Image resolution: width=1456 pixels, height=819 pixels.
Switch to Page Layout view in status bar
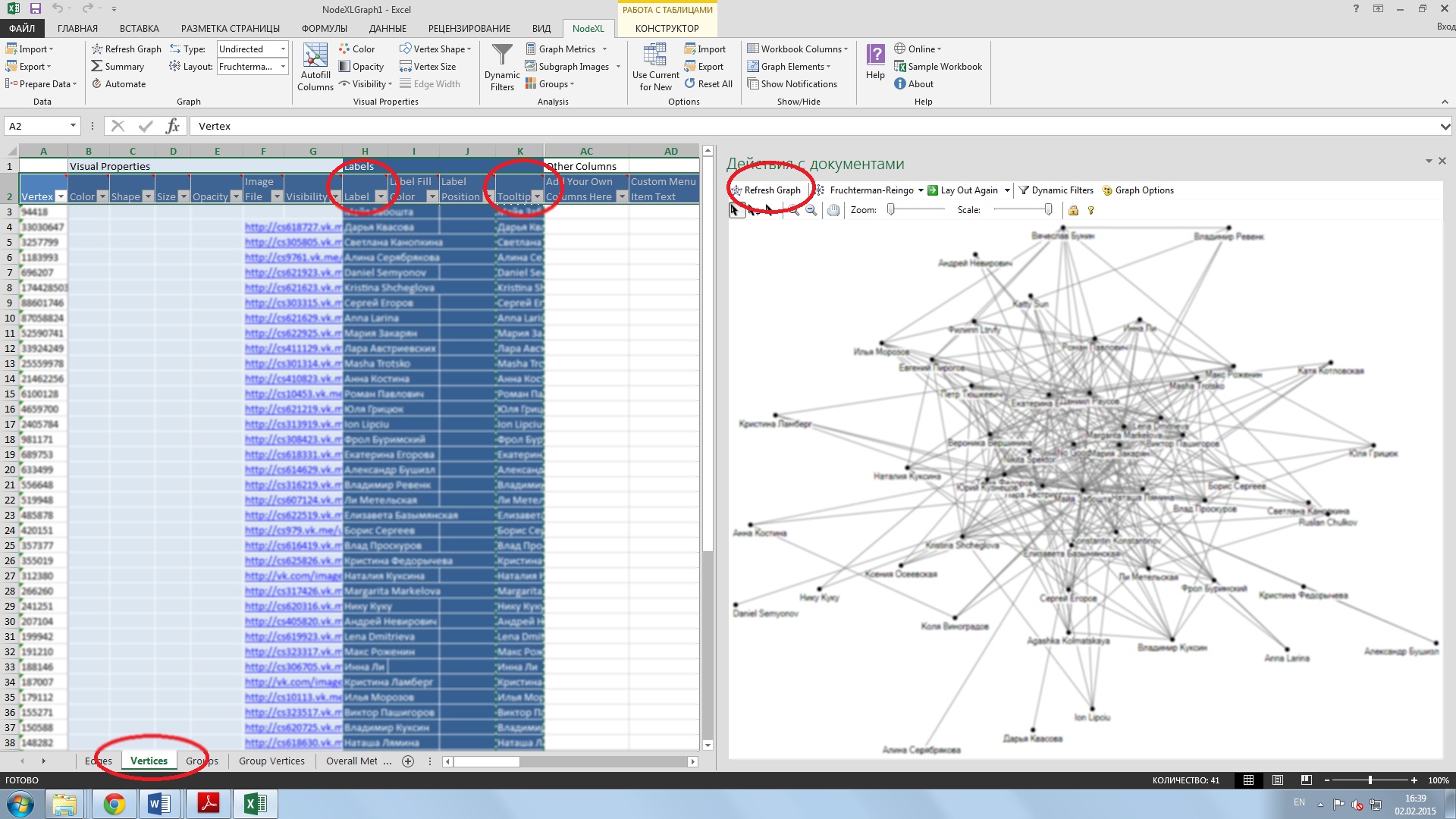pyautogui.click(x=1277, y=780)
